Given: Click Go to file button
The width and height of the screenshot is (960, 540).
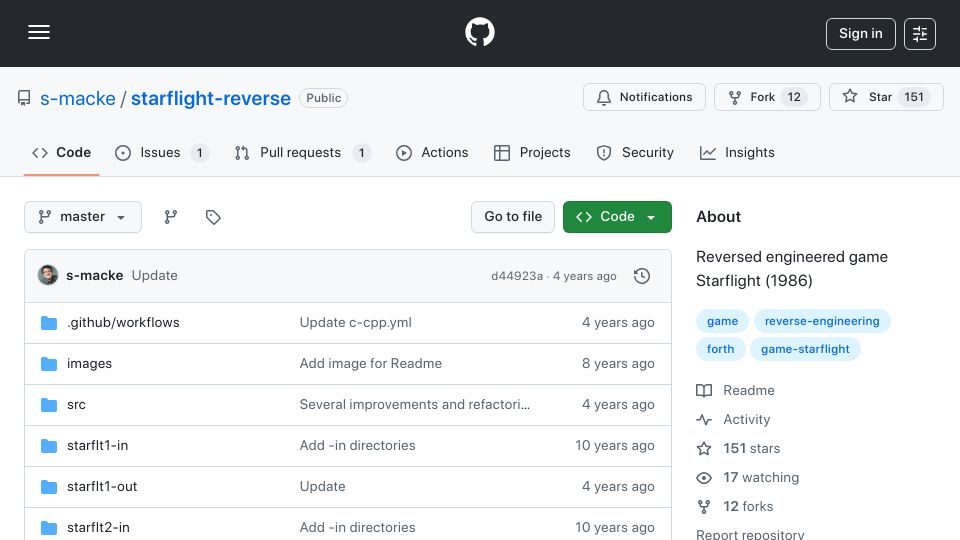Looking at the screenshot, I should tap(513, 217).
